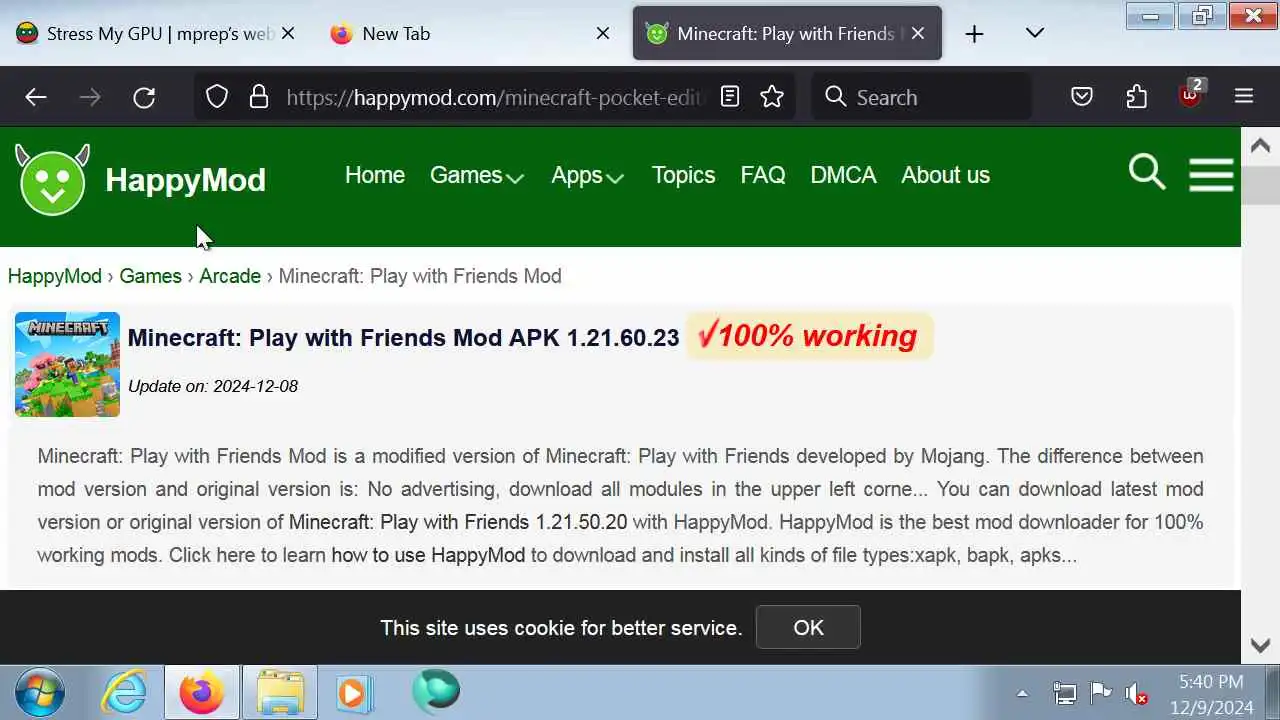Close the Minecraft: Play with Friends tab
1280x720 pixels.
tap(918, 33)
